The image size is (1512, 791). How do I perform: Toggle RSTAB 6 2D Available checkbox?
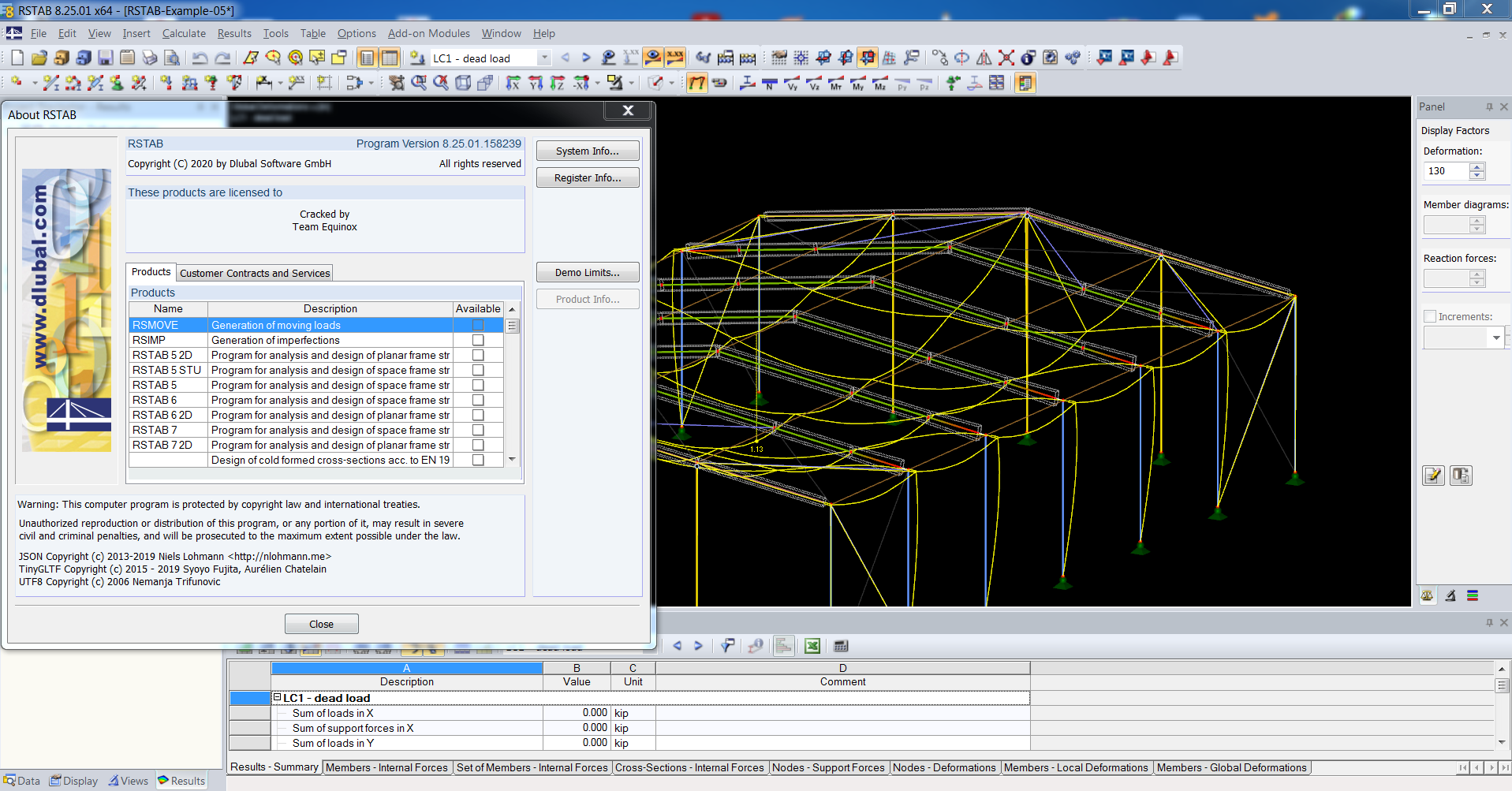coord(478,415)
